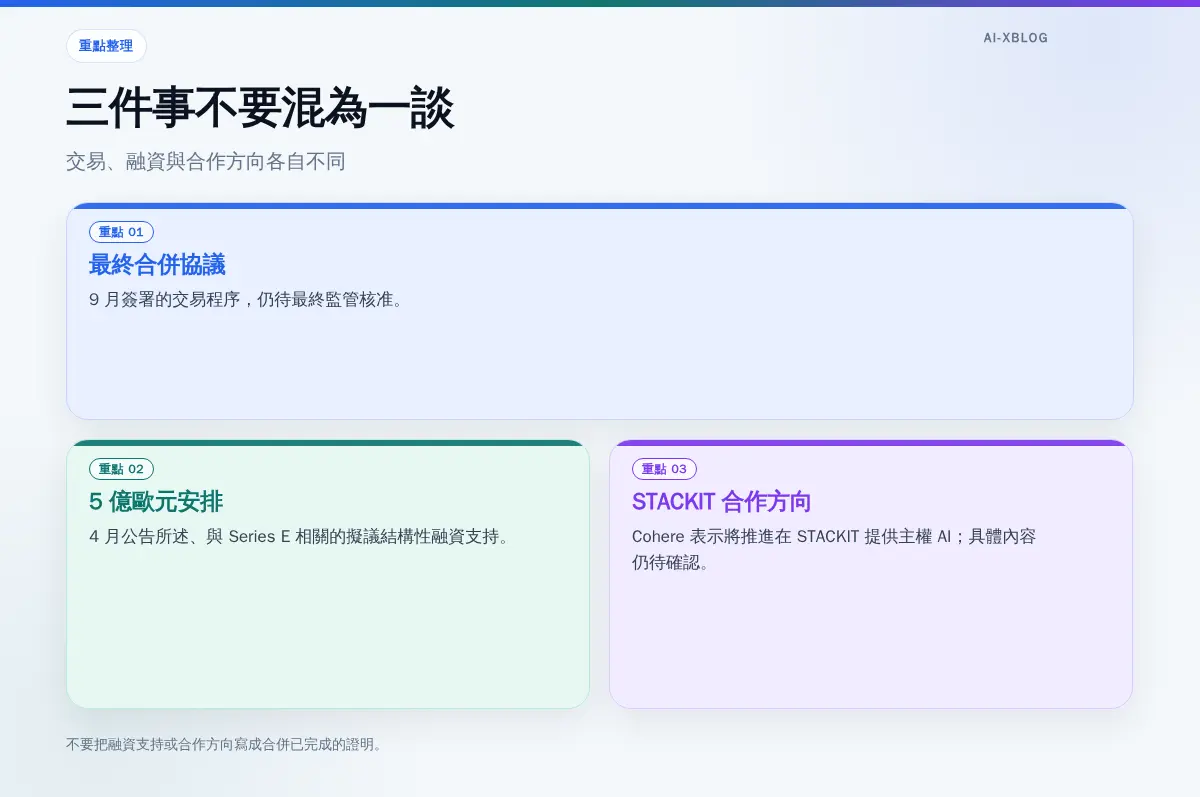Click the 5 億歐元安排 card title

(x=156, y=502)
